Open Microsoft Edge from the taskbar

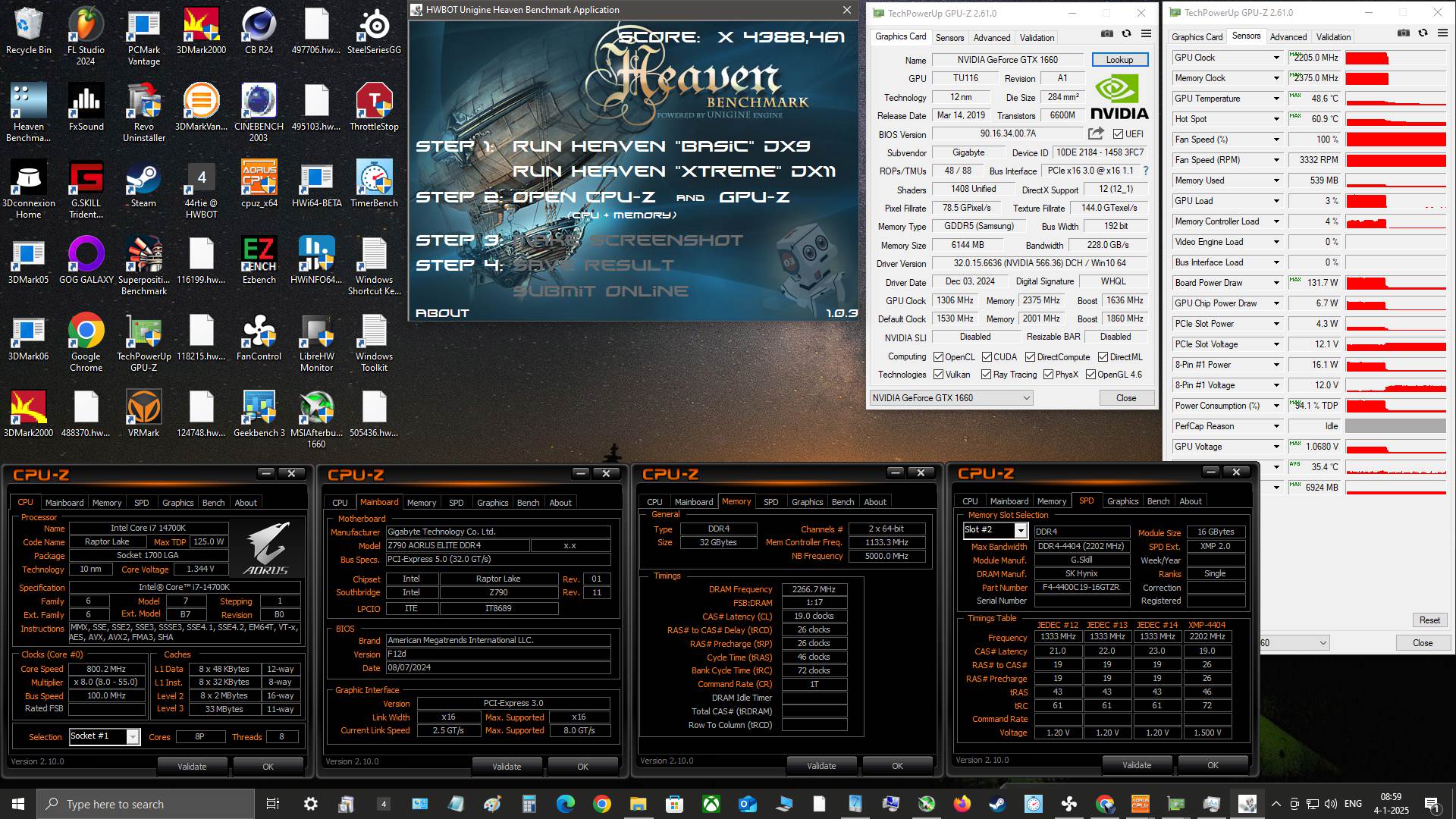click(x=565, y=804)
